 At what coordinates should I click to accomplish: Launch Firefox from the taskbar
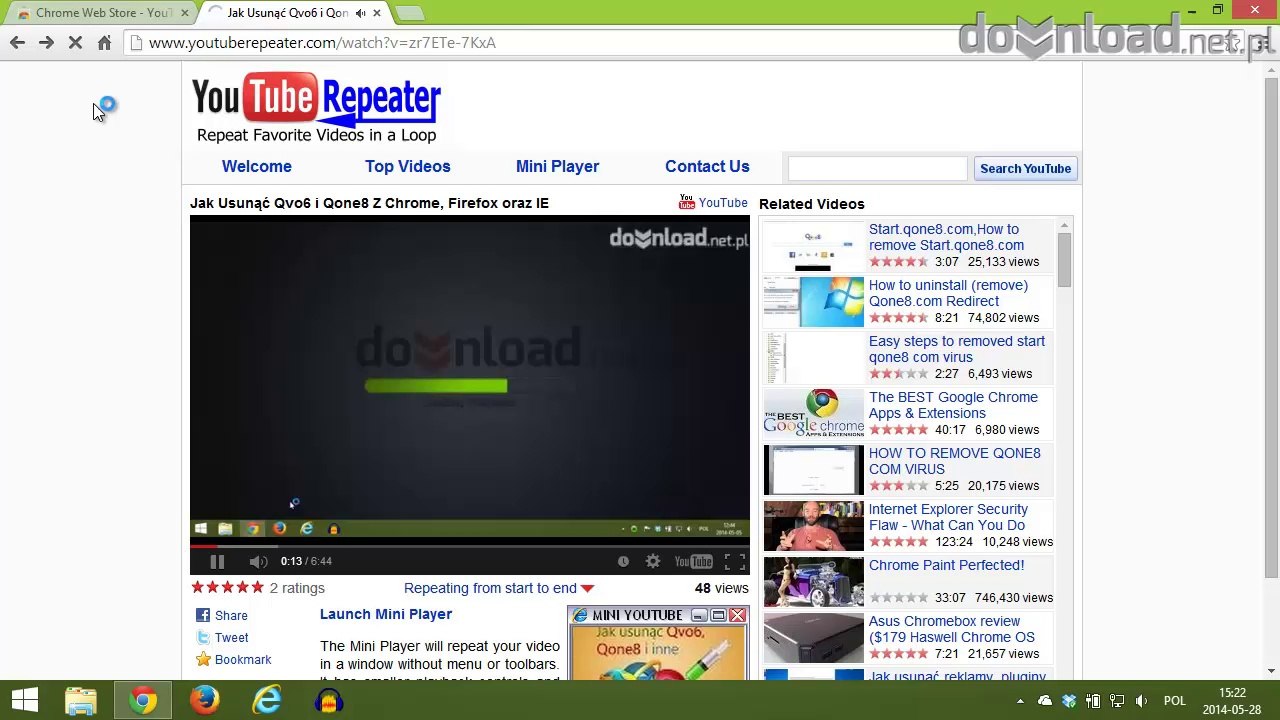205,701
